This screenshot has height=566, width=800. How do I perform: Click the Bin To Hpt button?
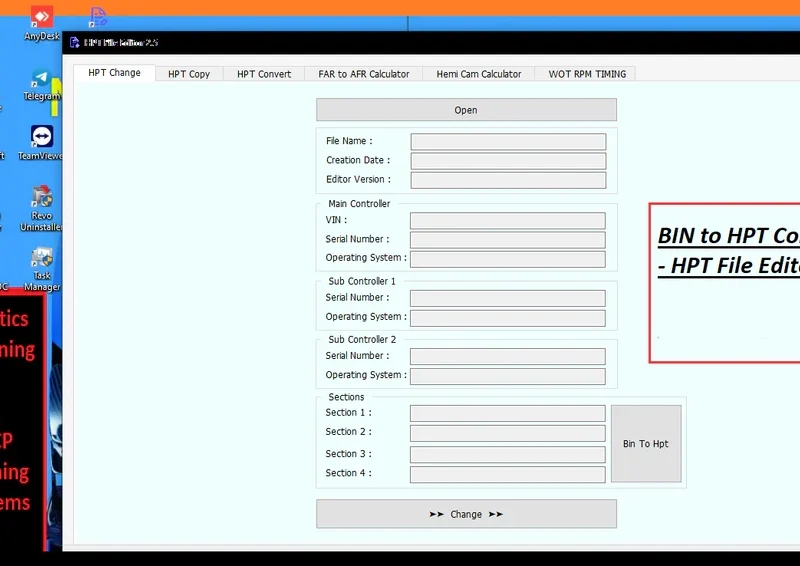coord(645,444)
